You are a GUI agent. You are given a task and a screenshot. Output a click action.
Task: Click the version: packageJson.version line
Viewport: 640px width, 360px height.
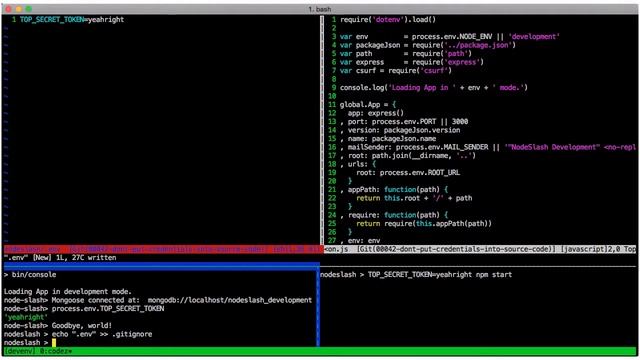(400, 130)
